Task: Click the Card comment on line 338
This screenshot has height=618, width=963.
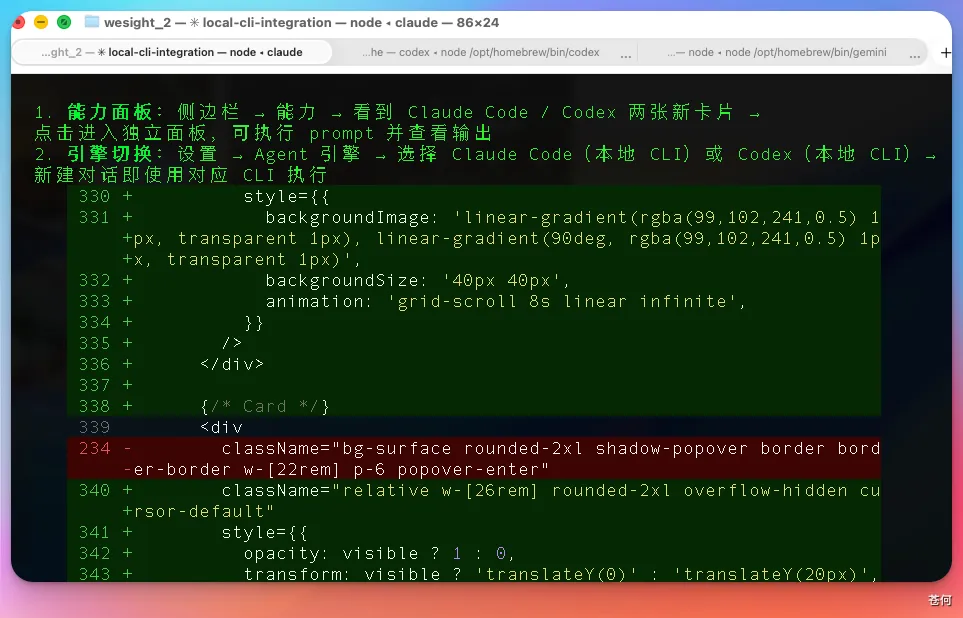Action: point(265,406)
